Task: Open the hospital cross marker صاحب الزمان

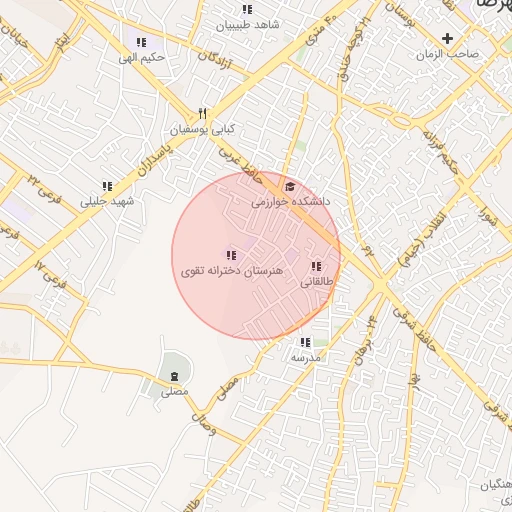Action: 447,39
